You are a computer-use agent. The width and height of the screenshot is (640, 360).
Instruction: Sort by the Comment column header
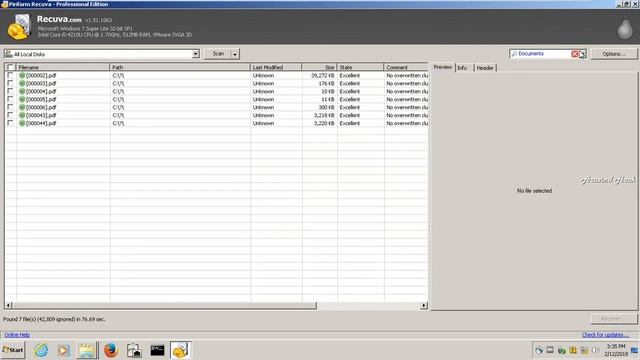click(x=406, y=67)
